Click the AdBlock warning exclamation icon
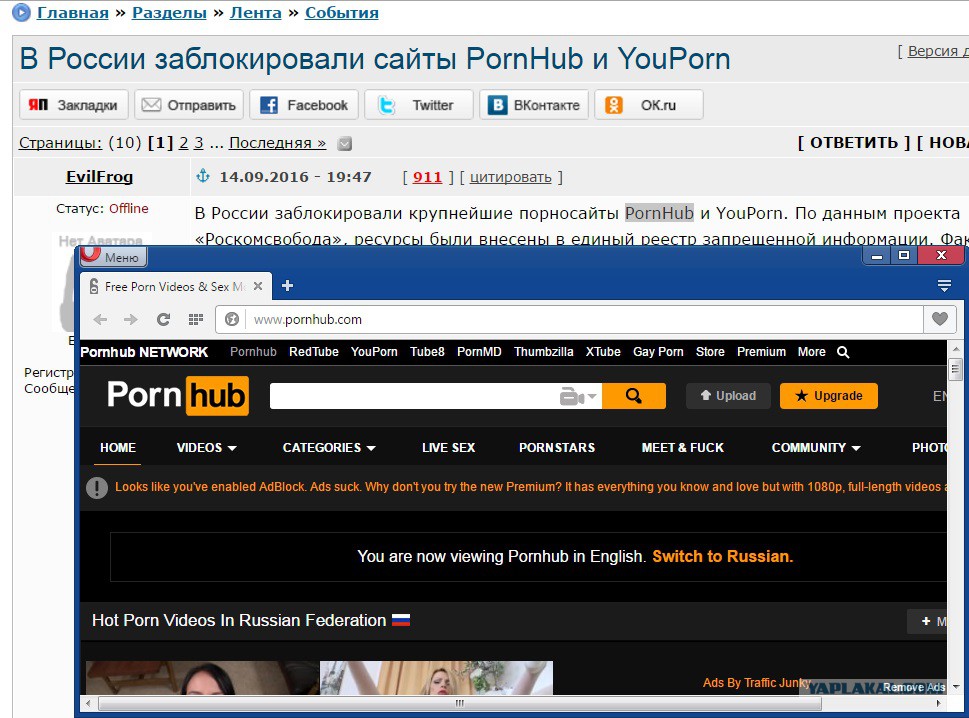 (96, 488)
